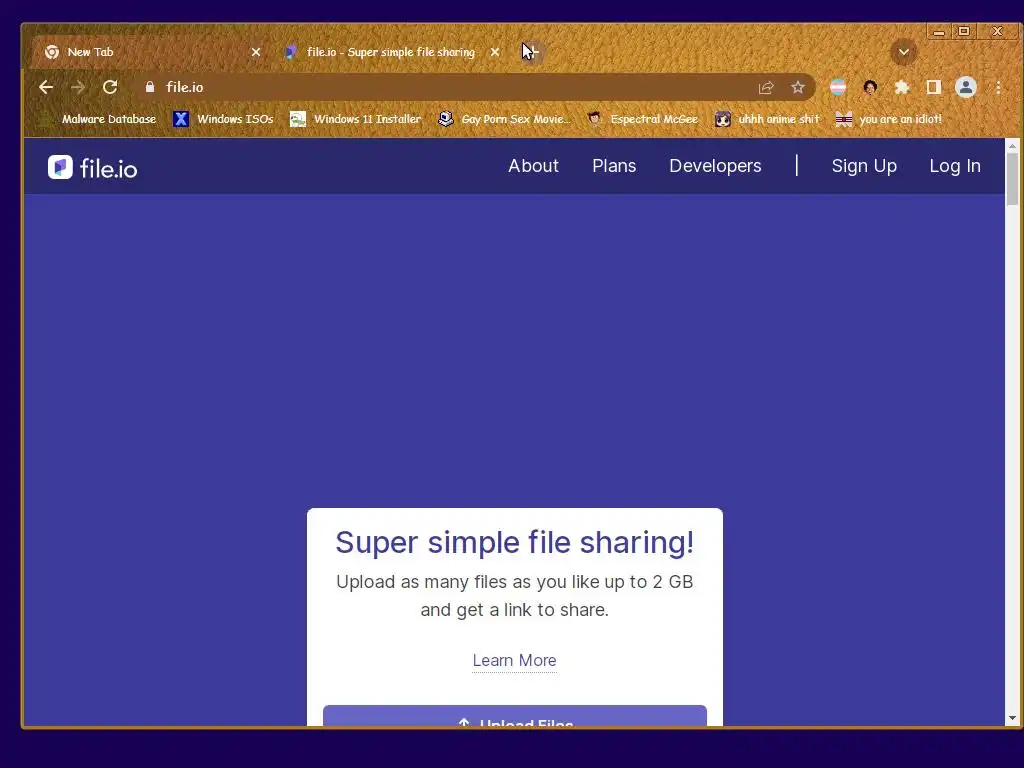This screenshot has height=768, width=1024.
Task: Open Chrome's three-dot menu
Action: (998, 88)
